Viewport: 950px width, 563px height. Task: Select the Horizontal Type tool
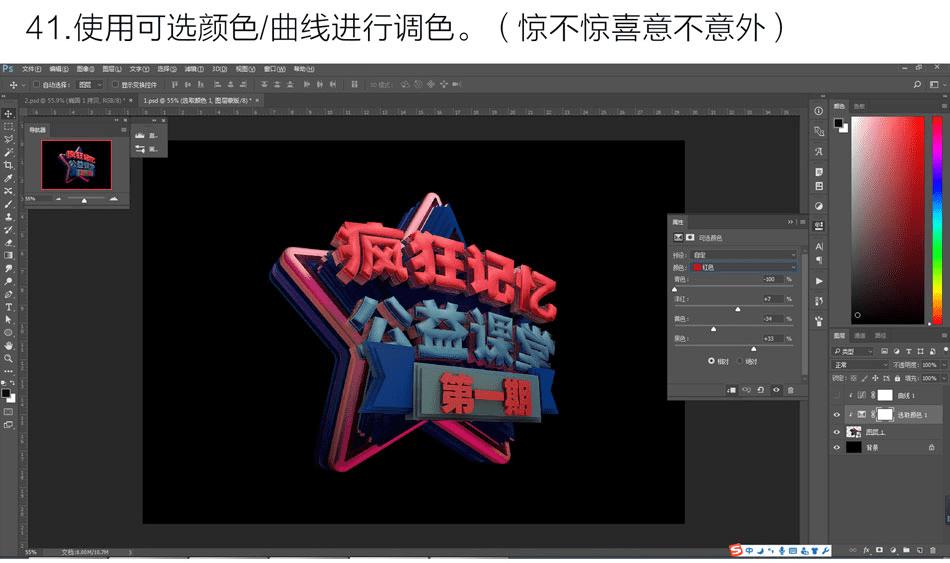point(8,307)
